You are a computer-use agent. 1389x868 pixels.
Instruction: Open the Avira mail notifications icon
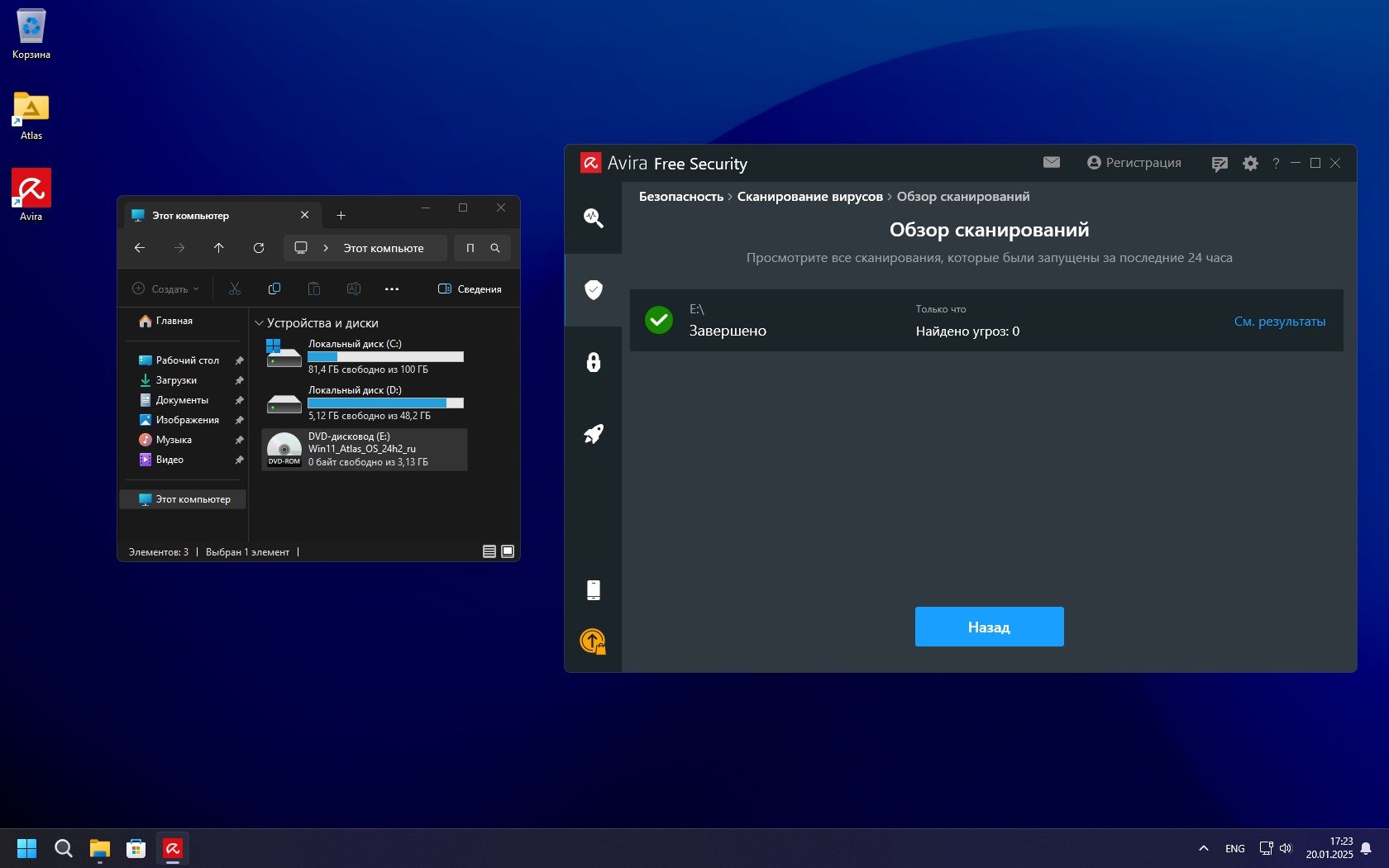(x=1051, y=163)
